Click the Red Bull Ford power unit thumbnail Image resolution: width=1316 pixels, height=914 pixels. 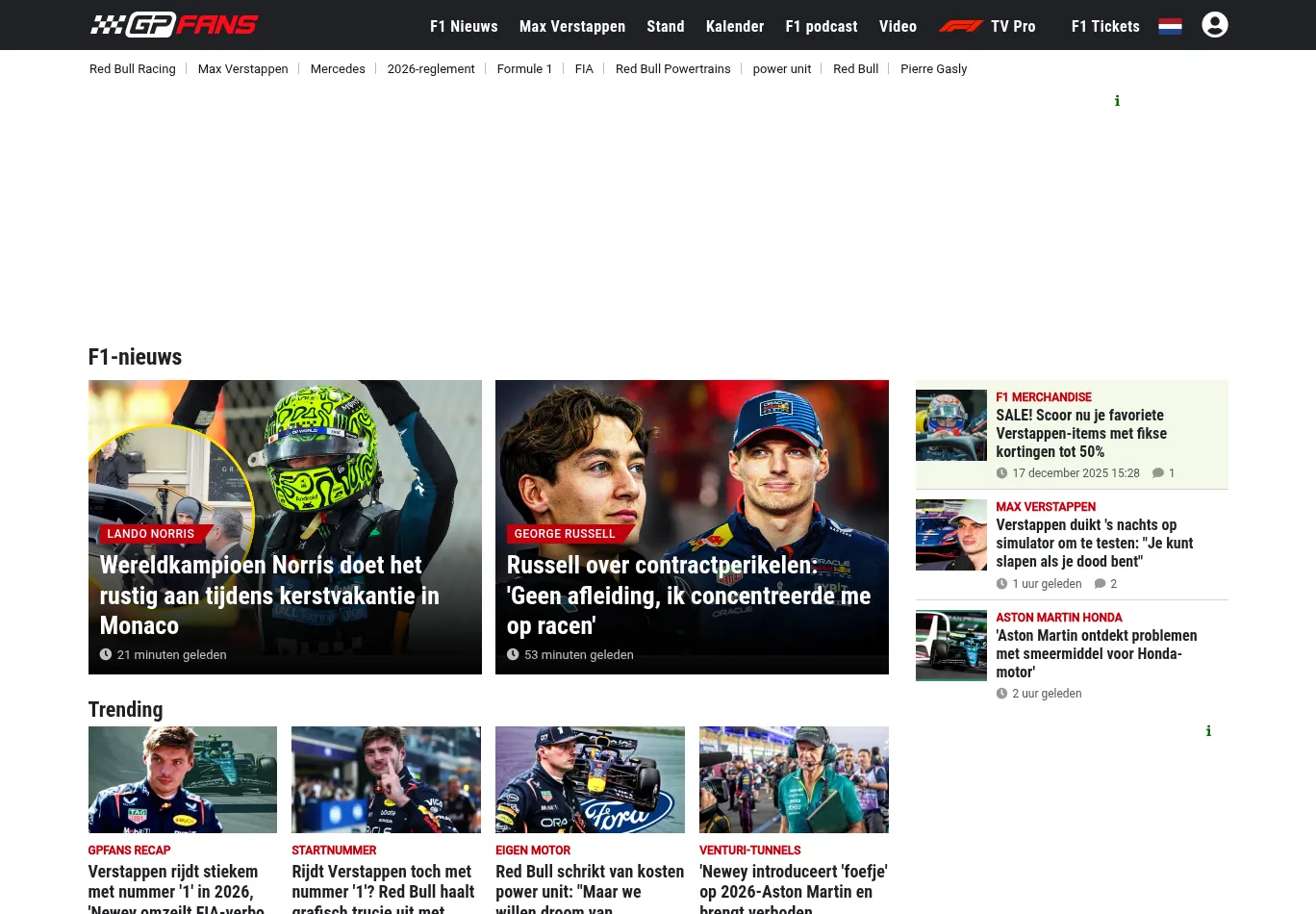pyautogui.click(x=590, y=779)
